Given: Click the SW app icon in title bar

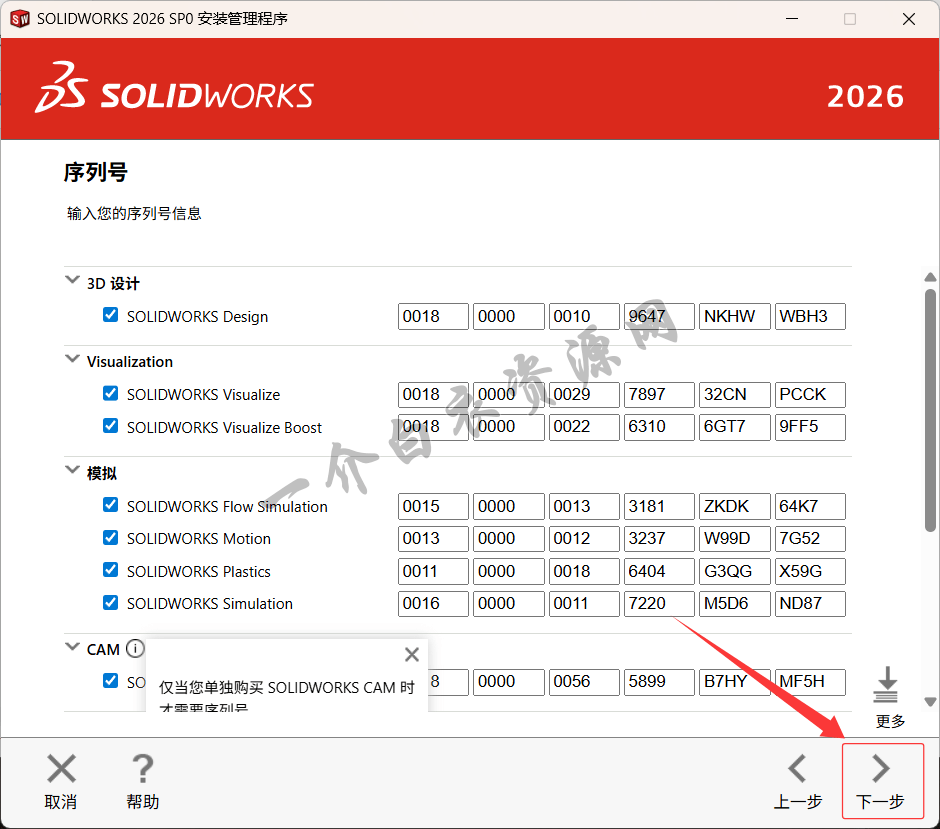Looking at the screenshot, I should pos(18,19).
